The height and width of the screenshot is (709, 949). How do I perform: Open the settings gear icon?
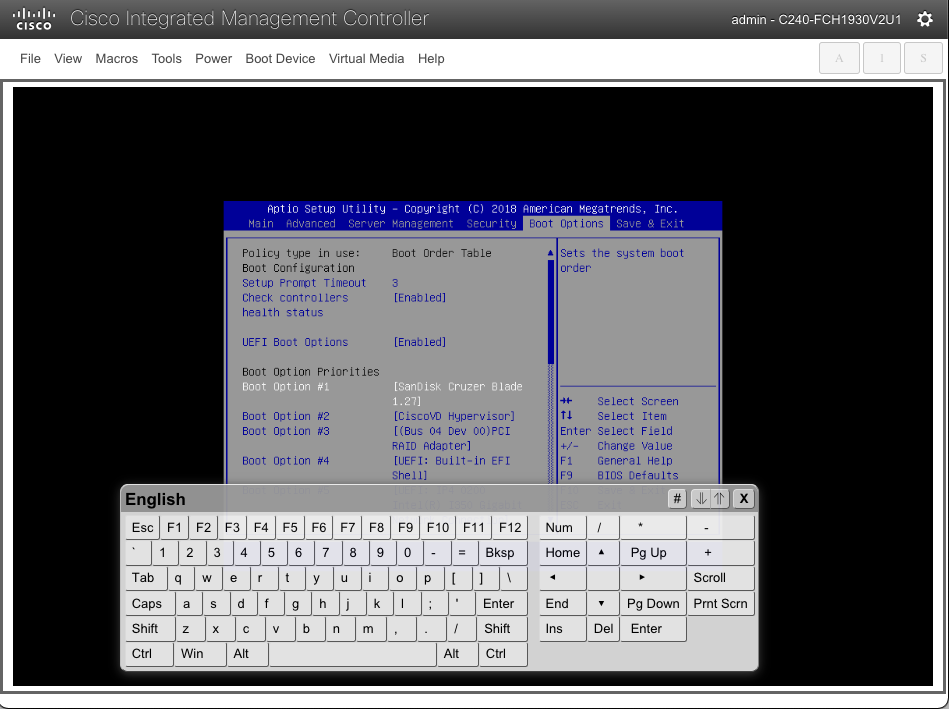tap(924, 19)
